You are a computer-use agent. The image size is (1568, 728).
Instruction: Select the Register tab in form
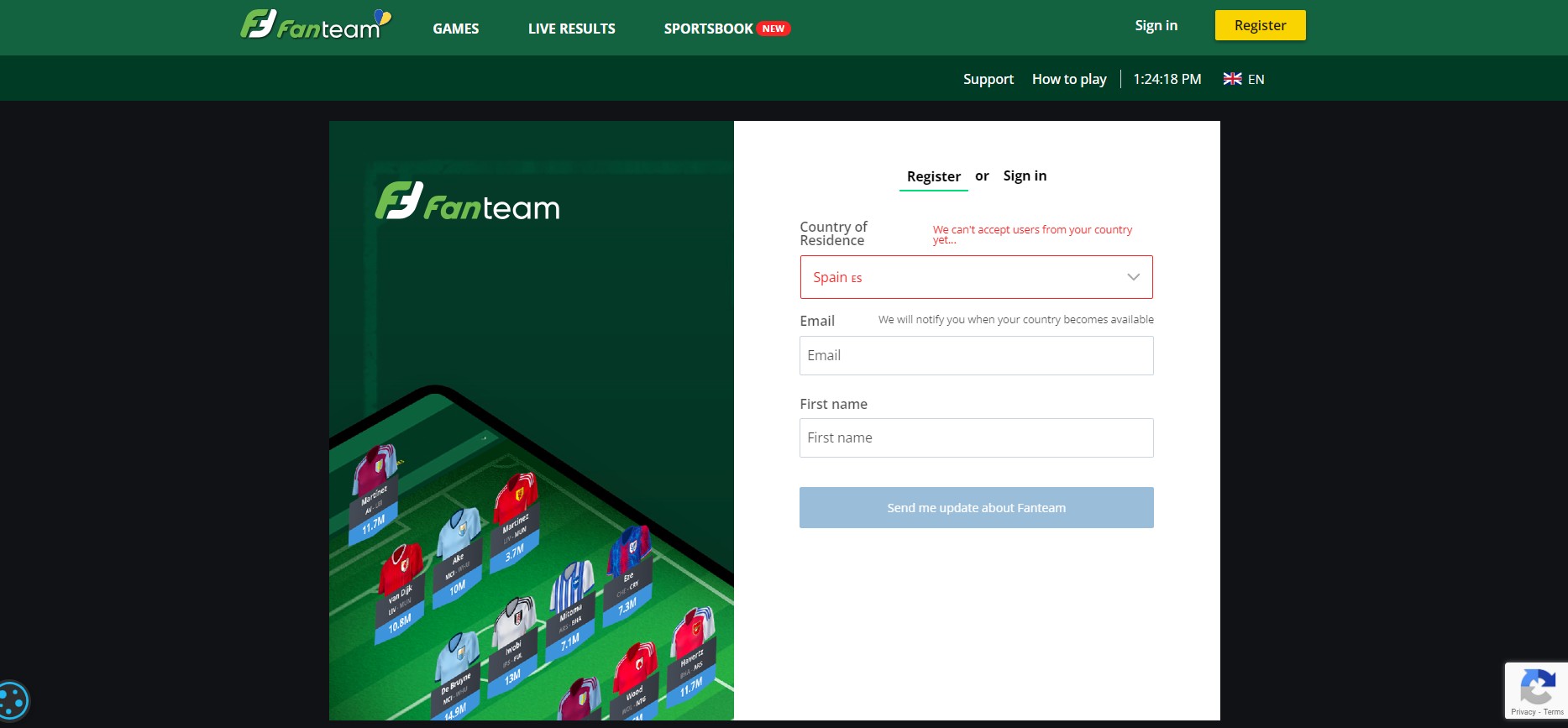(934, 176)
